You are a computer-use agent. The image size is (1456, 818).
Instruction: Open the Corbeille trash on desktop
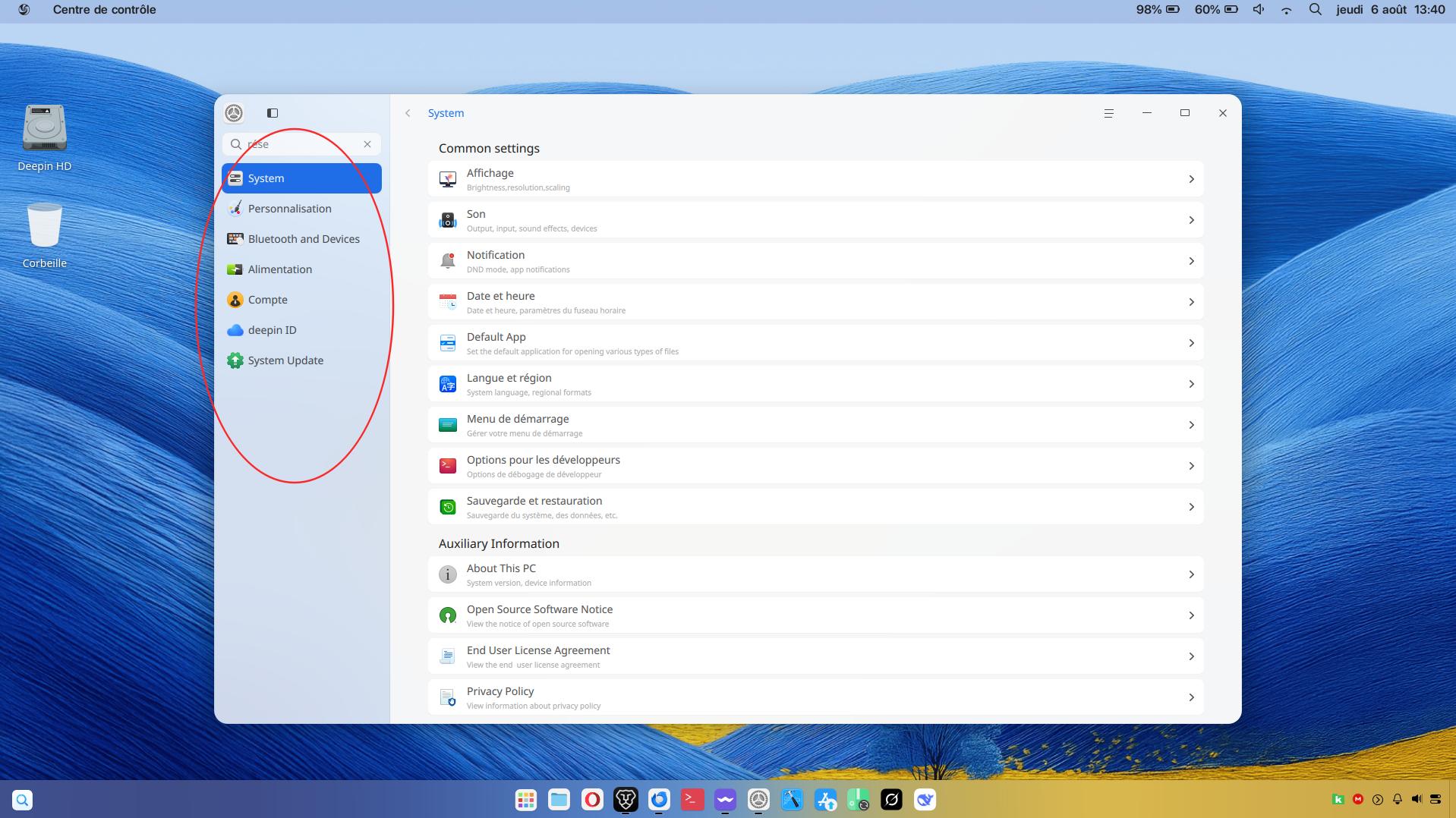pyautogui.click(x=44, y=235)
